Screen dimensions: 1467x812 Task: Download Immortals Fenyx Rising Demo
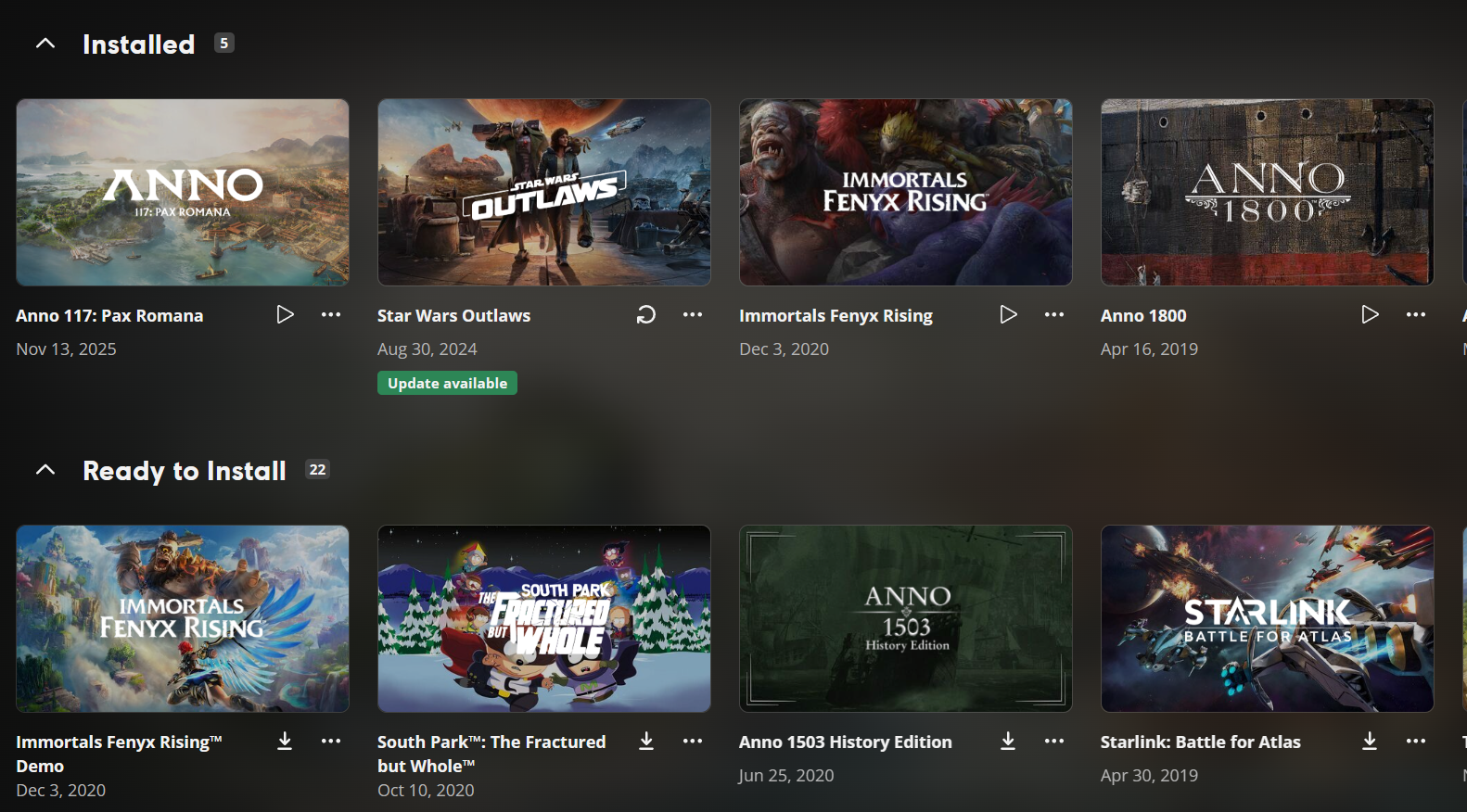point(285,741)
